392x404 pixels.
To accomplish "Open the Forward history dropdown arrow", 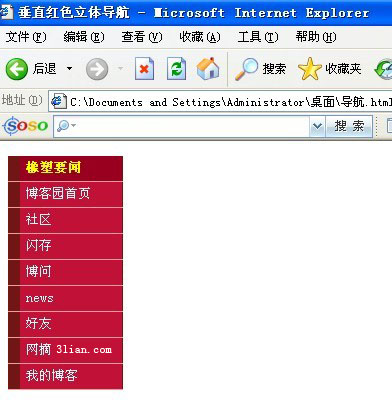I will point(121,69).
